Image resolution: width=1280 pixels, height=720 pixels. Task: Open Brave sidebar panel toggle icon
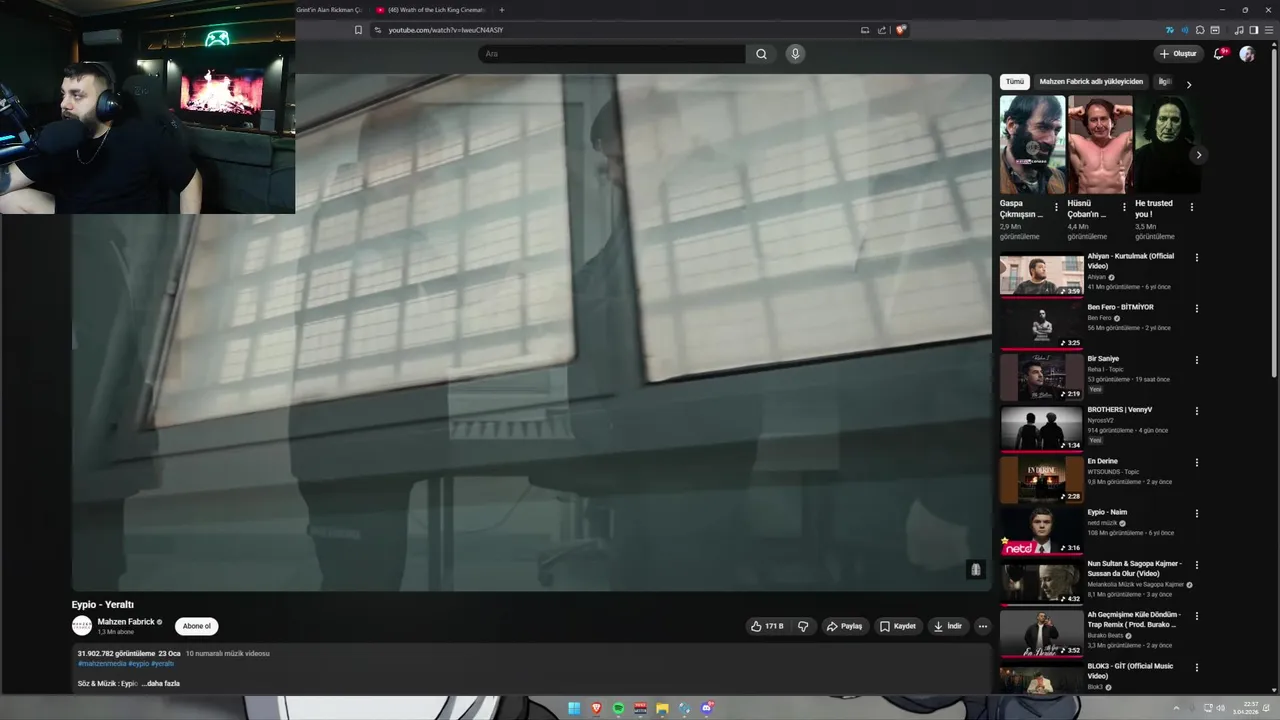tap(1254, 30)
